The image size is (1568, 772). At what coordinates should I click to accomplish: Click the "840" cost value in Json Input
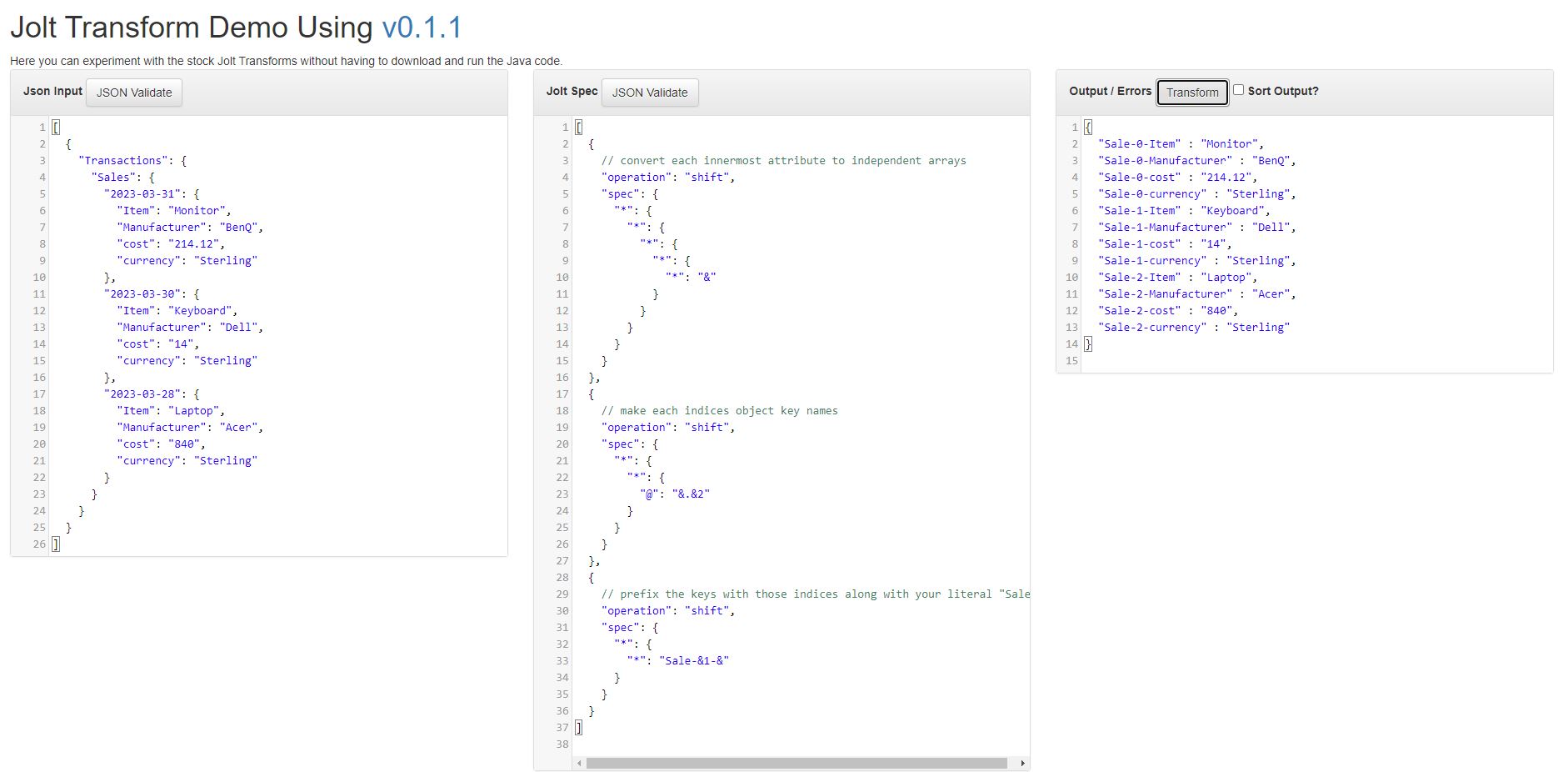click(x=184, y=444)
